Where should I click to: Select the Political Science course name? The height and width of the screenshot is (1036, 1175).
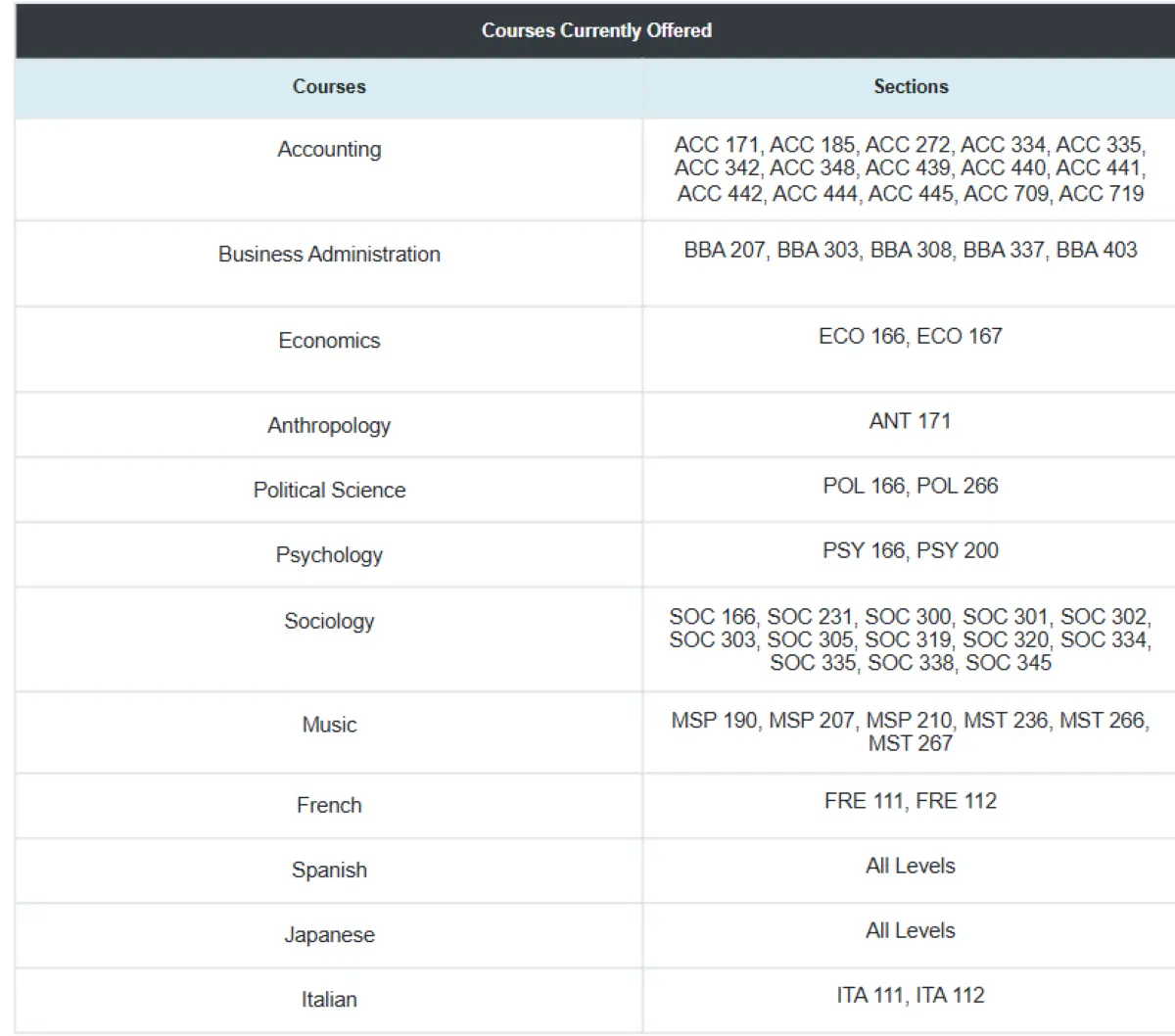pos(329,490)
